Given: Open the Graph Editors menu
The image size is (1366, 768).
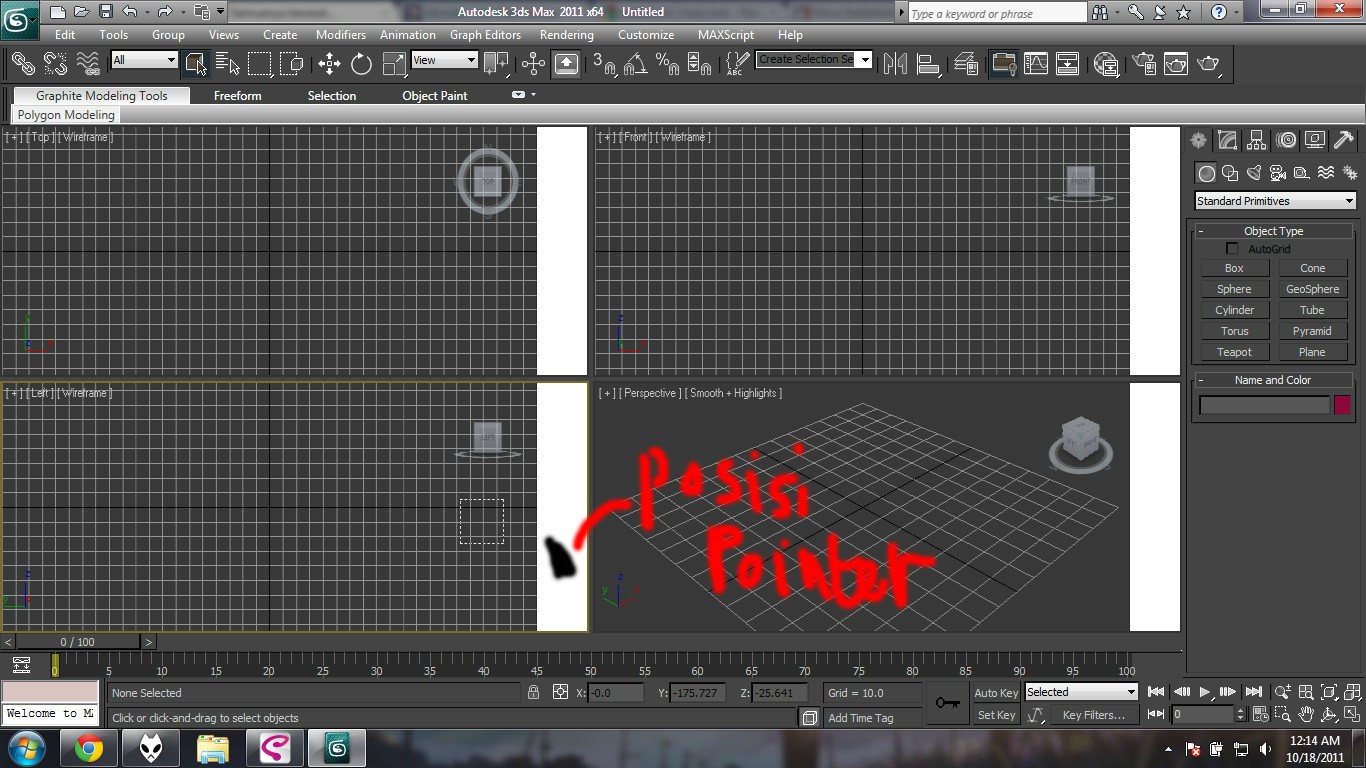Looking at the screenshot, I should tap(485, 35).
